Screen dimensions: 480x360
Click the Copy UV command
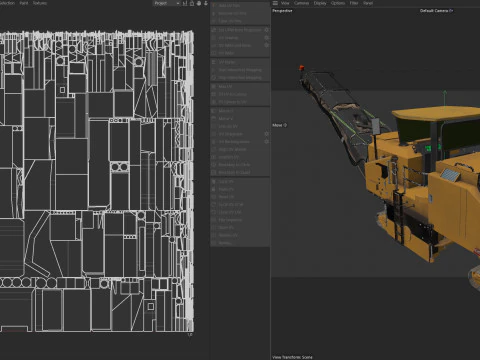[x=240, y=182]
